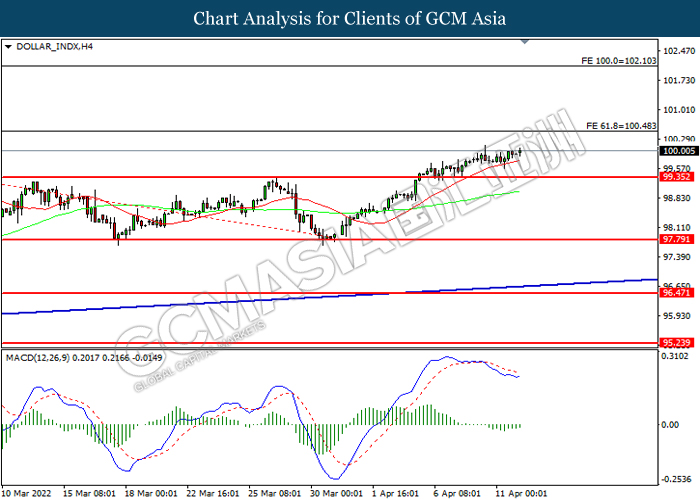
Task: Click the 25 Mar 08:01 time label
Action: [x=275, y=493]
